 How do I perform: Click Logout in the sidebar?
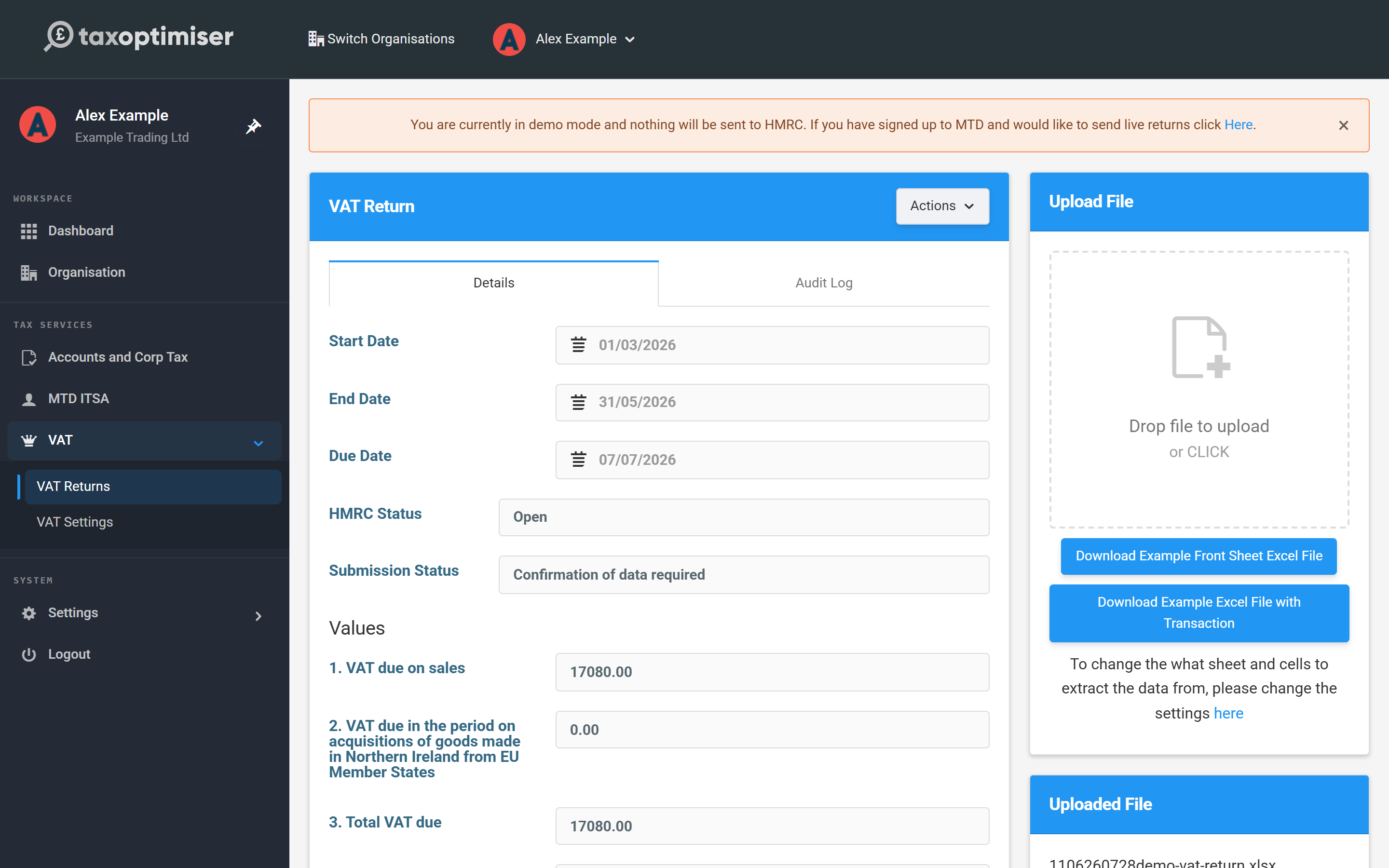point(145,654)
